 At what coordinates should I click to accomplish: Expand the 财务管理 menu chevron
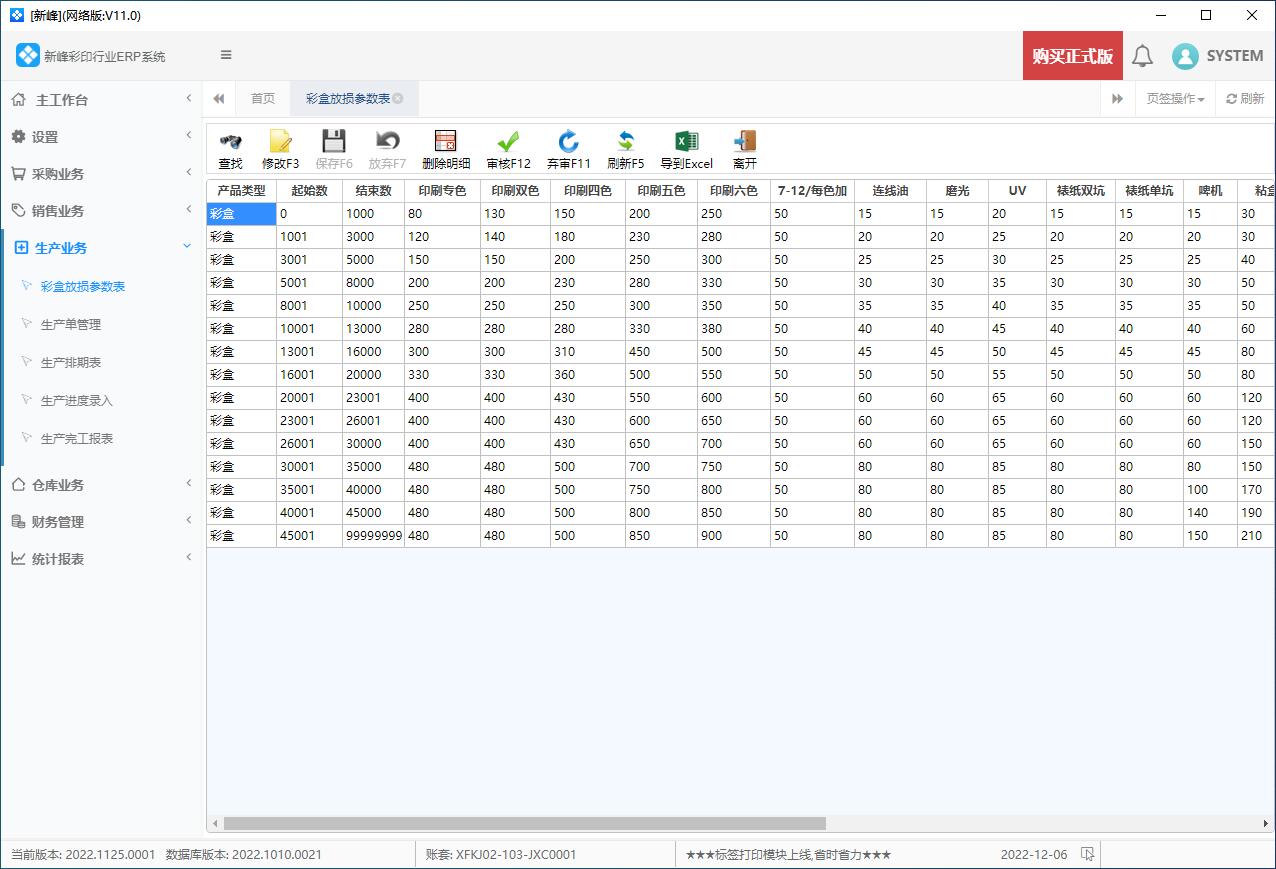[x=188, y=520]
